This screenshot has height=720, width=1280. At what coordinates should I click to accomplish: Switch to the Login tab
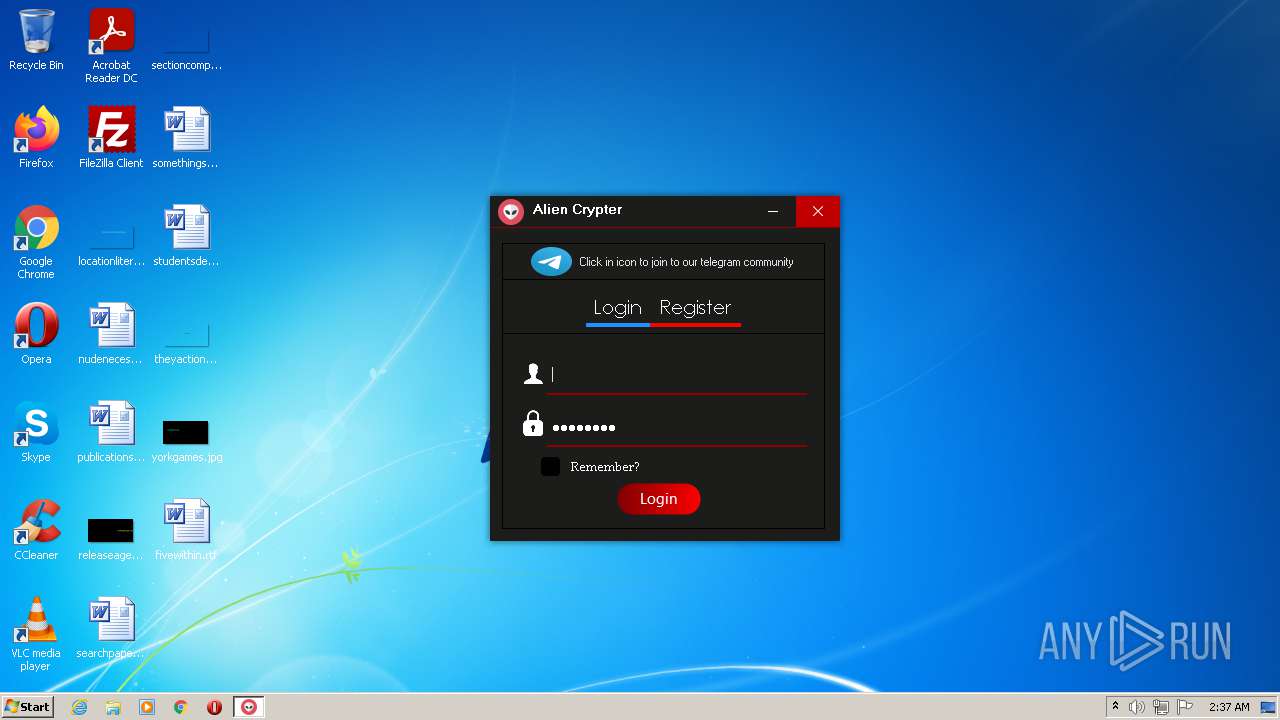tap(617, 308)
